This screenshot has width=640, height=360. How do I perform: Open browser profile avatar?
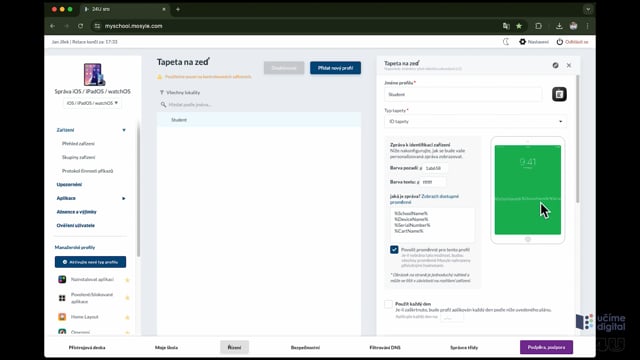pyautogui.click(x=573, y=26)
